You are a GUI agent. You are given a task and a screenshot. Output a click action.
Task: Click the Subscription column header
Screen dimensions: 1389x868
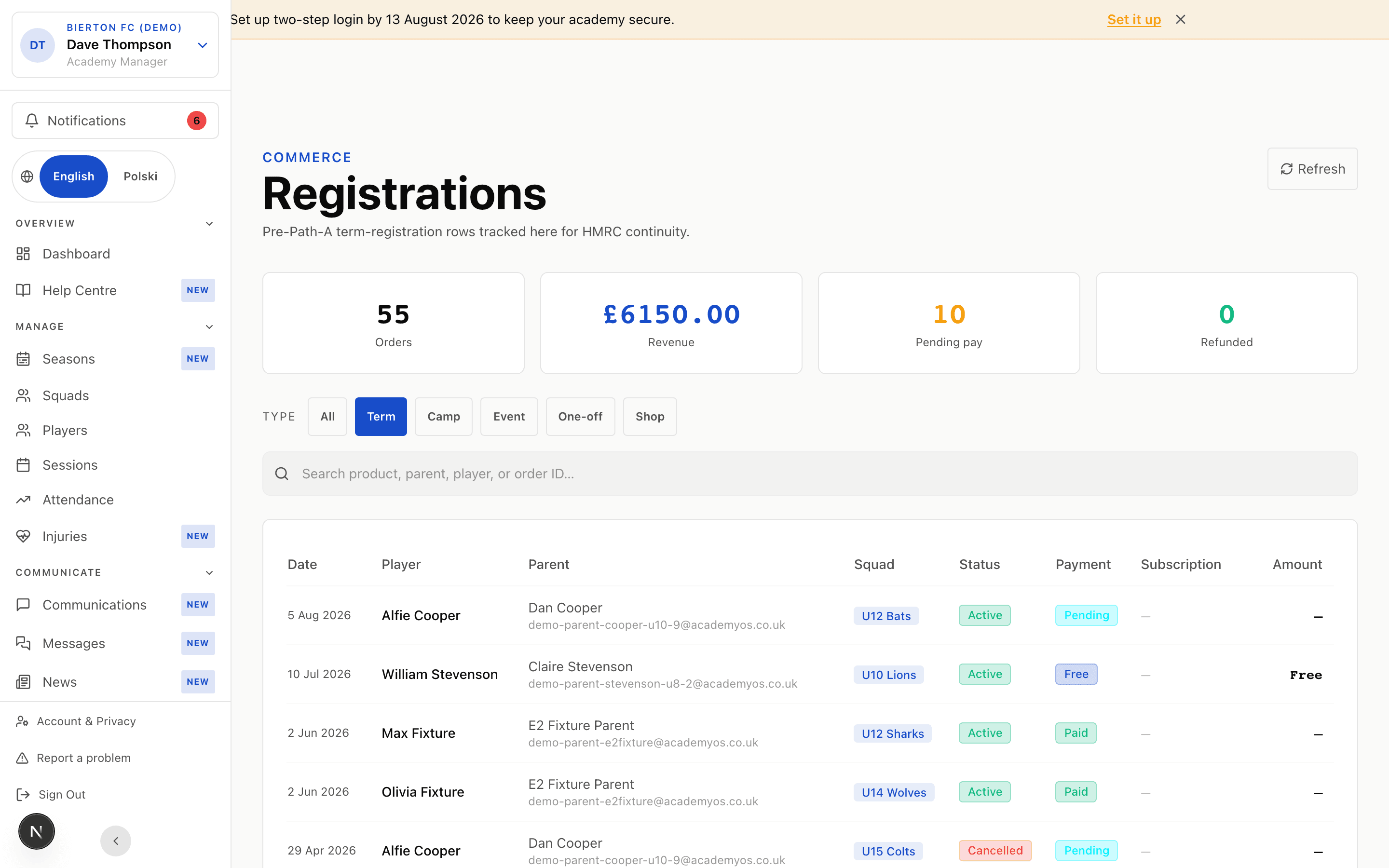(x=1181, y=564)
